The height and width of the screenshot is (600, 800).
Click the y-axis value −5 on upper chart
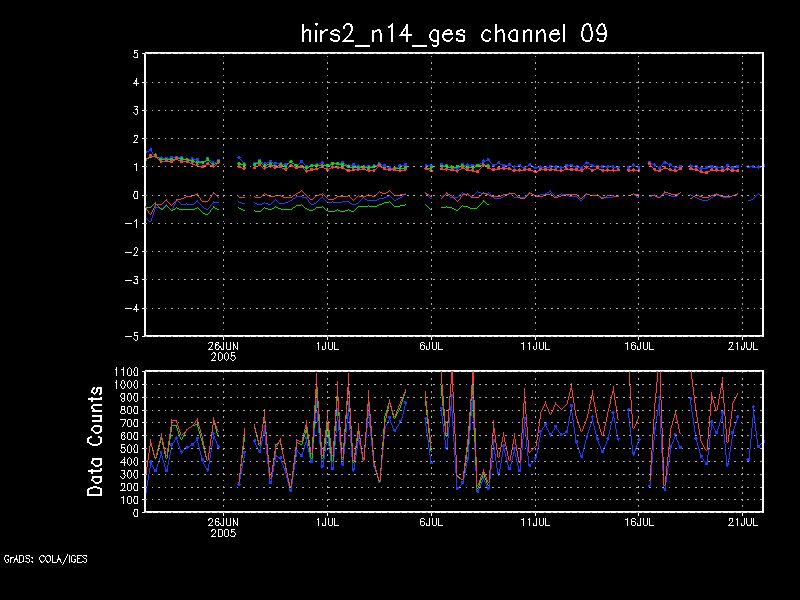(130, 336)
